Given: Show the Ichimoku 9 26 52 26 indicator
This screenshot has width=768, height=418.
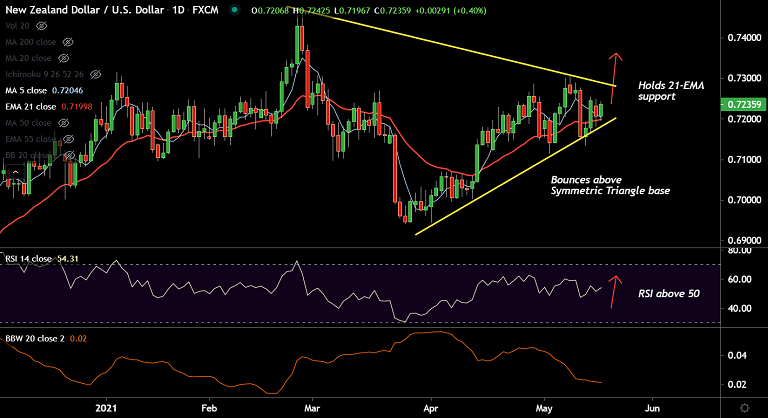Looking at the screenshot, I should pyautogui.click(x=96, y=74).
